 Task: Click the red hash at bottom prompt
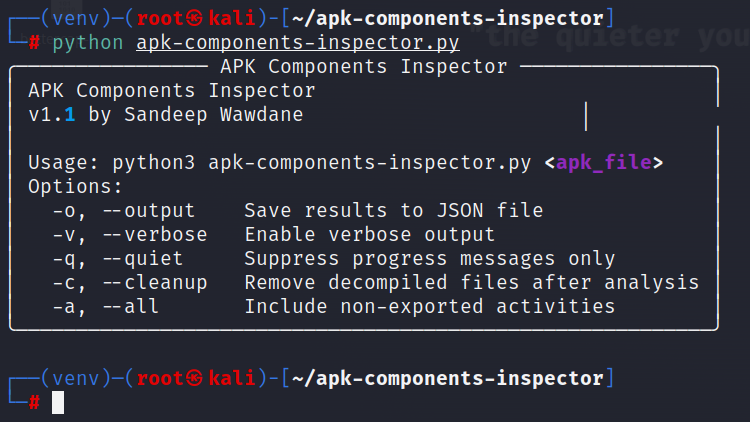(34, 402)
